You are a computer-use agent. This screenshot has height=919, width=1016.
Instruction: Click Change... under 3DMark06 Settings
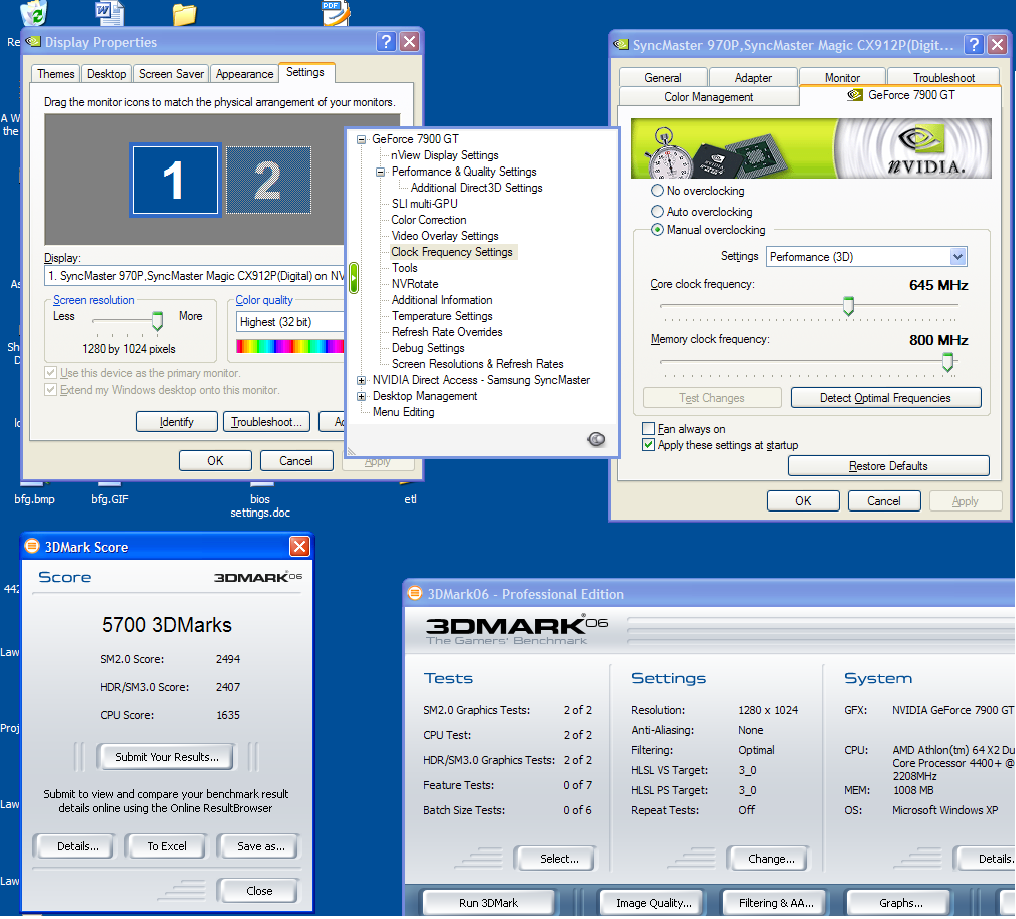(x=771, y=859)
